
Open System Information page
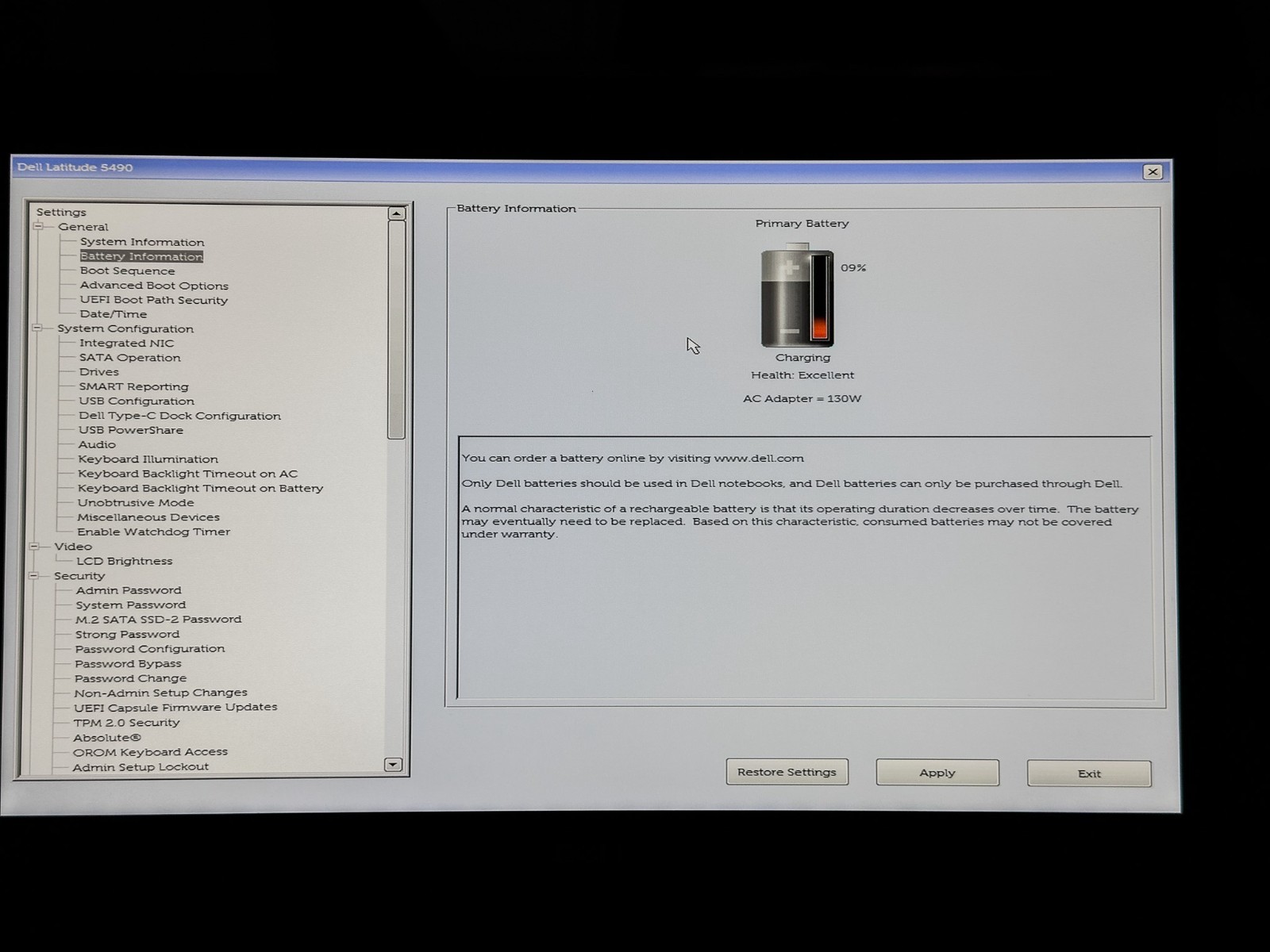tap(142, 242)
